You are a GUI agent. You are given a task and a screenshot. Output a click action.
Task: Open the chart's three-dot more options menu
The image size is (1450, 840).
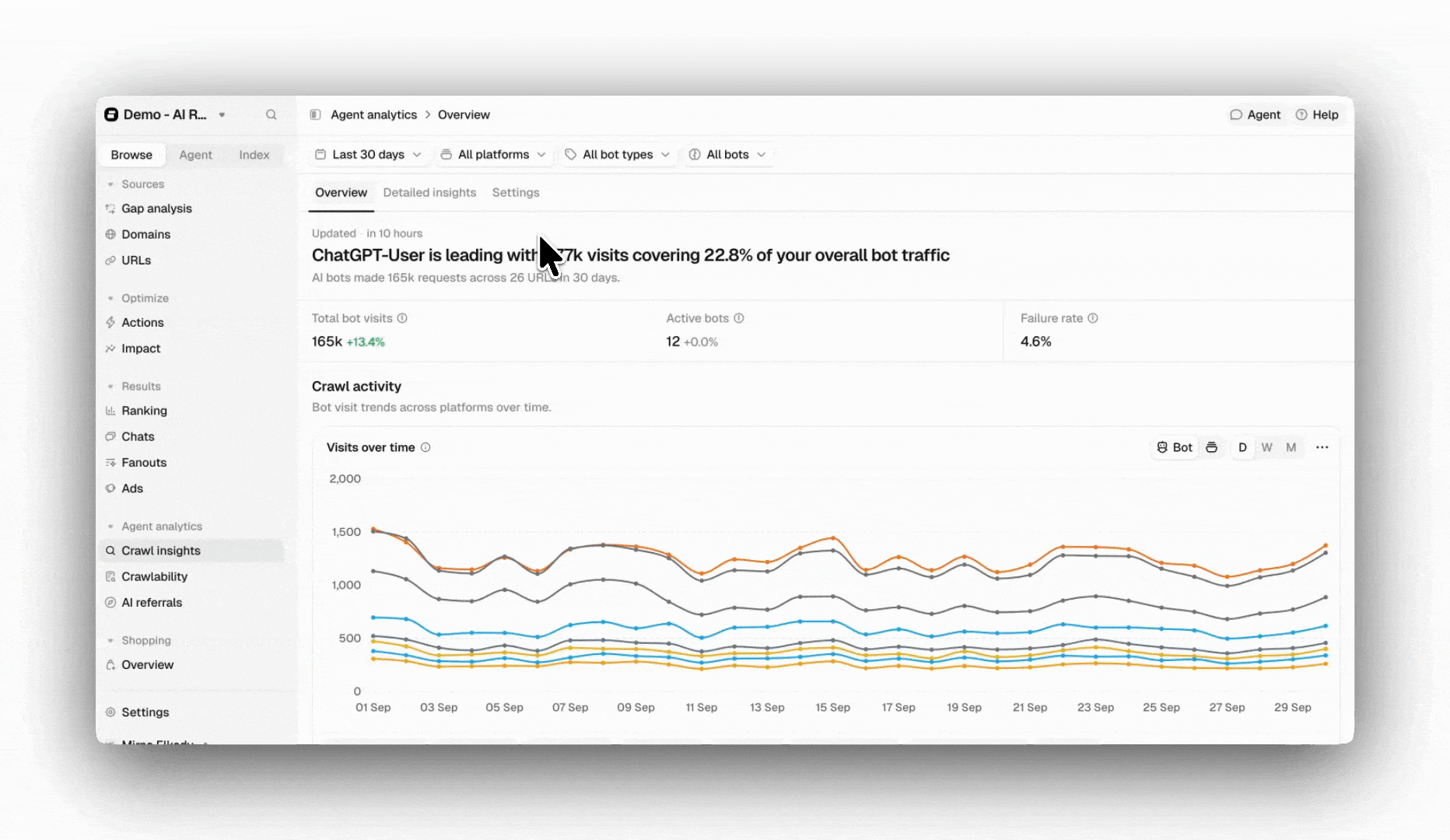click(x=1322, y=447)
